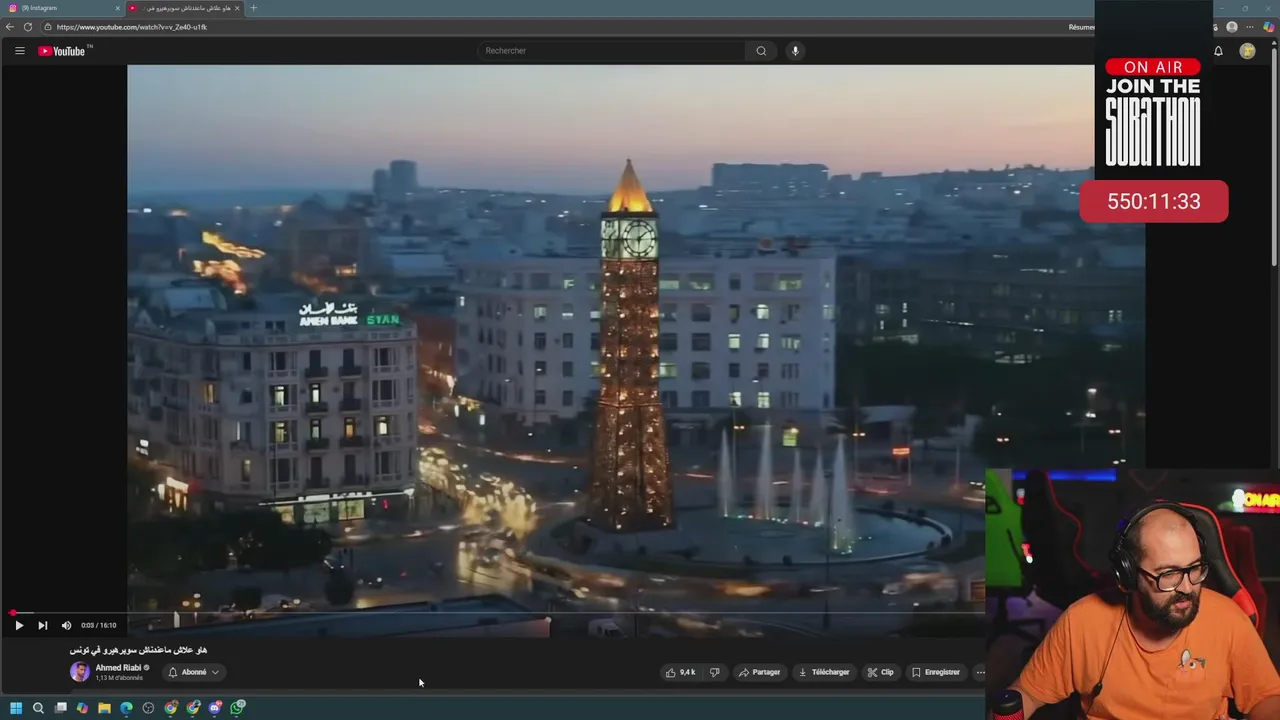Open the Ahmed Riabi channel avatar
Image resolution: width=1280 pixels, height=720 pixels.
pos(79,672)
